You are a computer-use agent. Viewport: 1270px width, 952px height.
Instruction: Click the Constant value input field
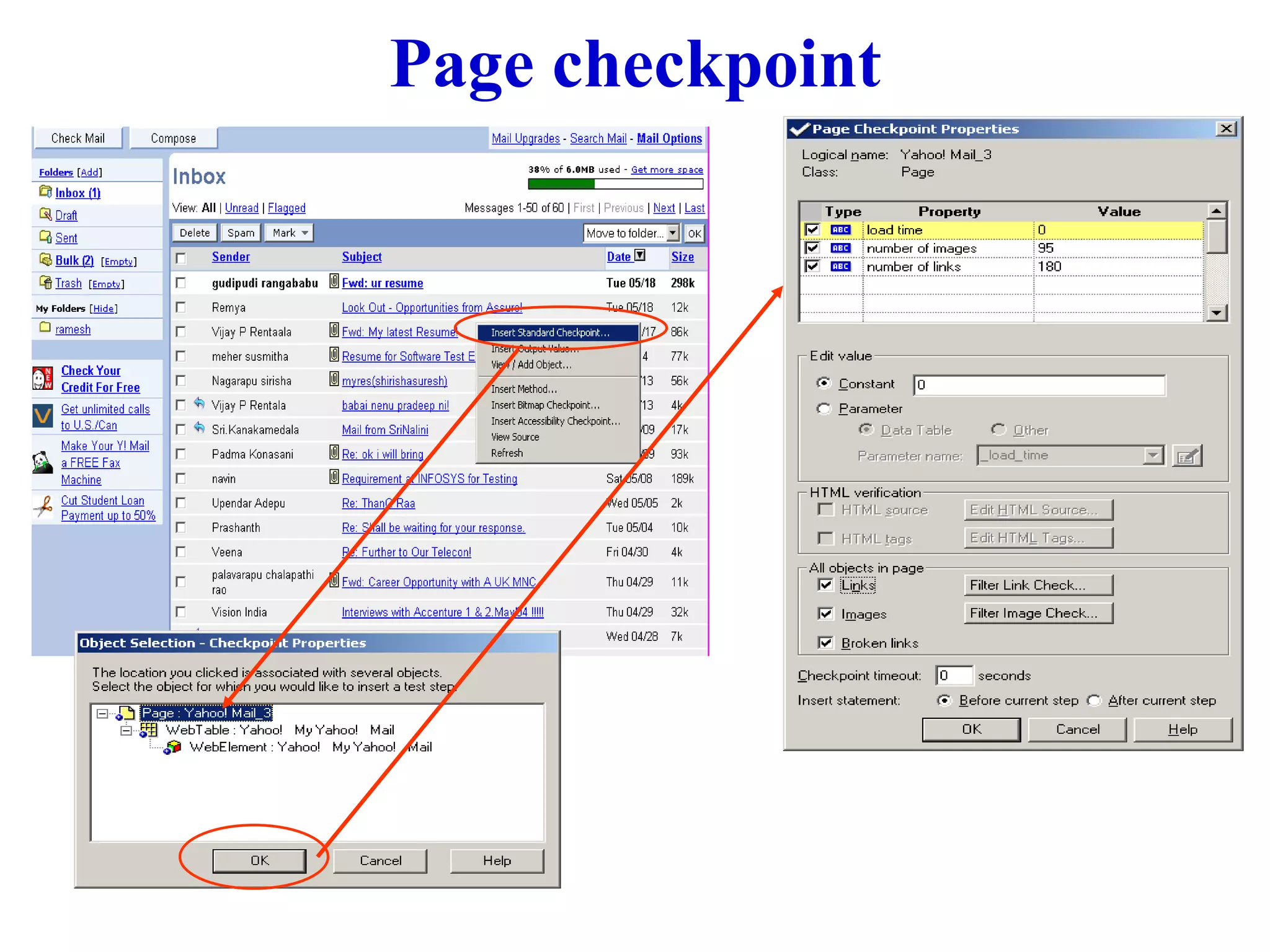[x=1040, y=385]
